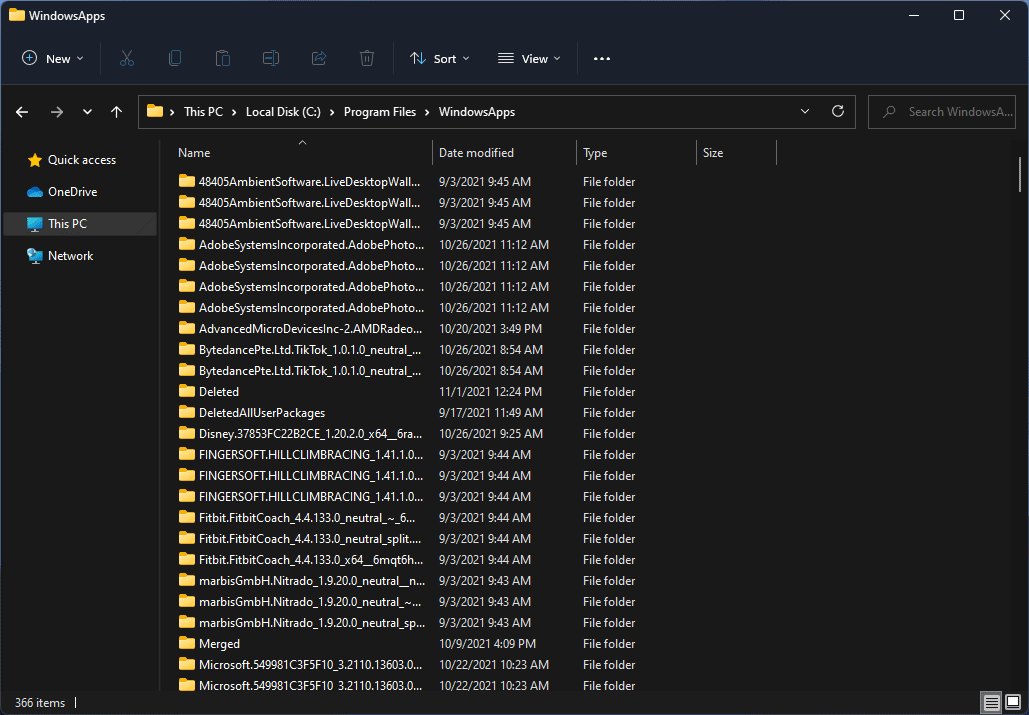Screen dimensions: 1029x715
Task: Open the View layout dropdown
Action: coord(529,59)
